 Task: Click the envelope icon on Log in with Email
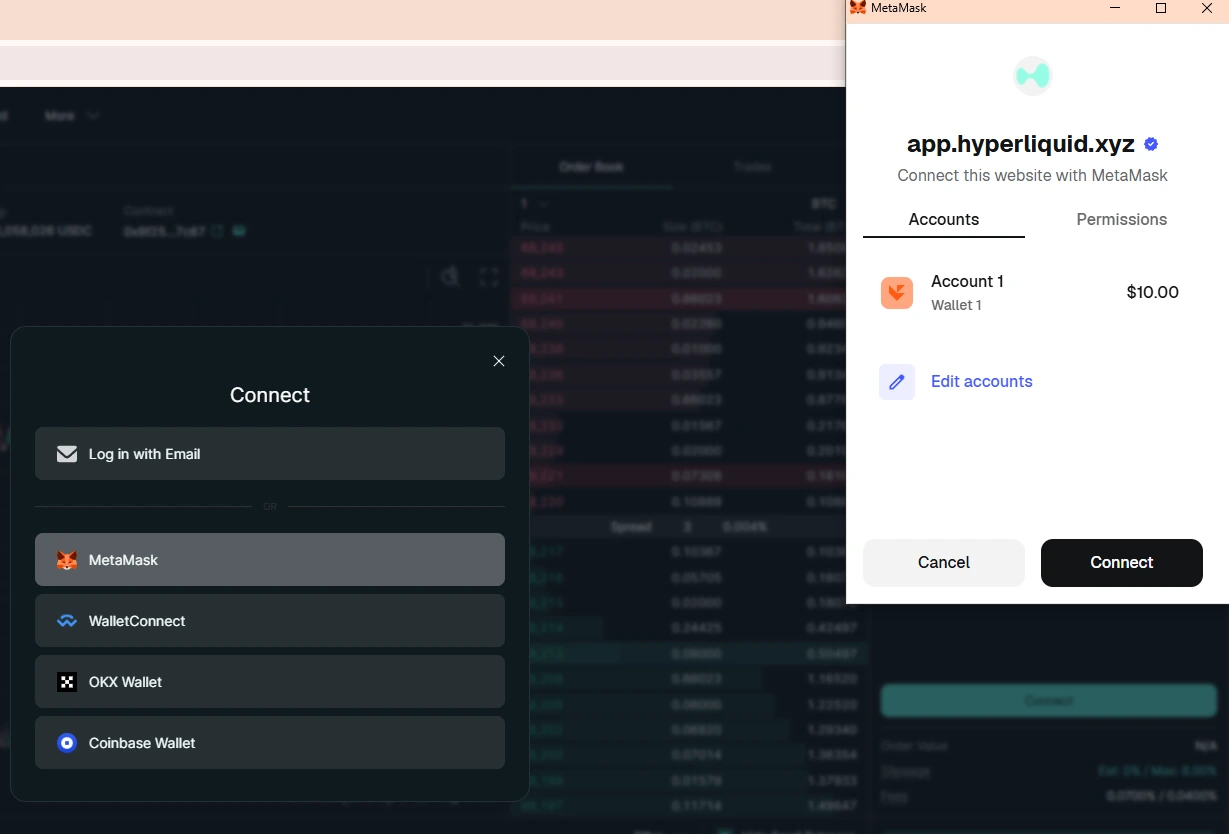click(66, 453)
